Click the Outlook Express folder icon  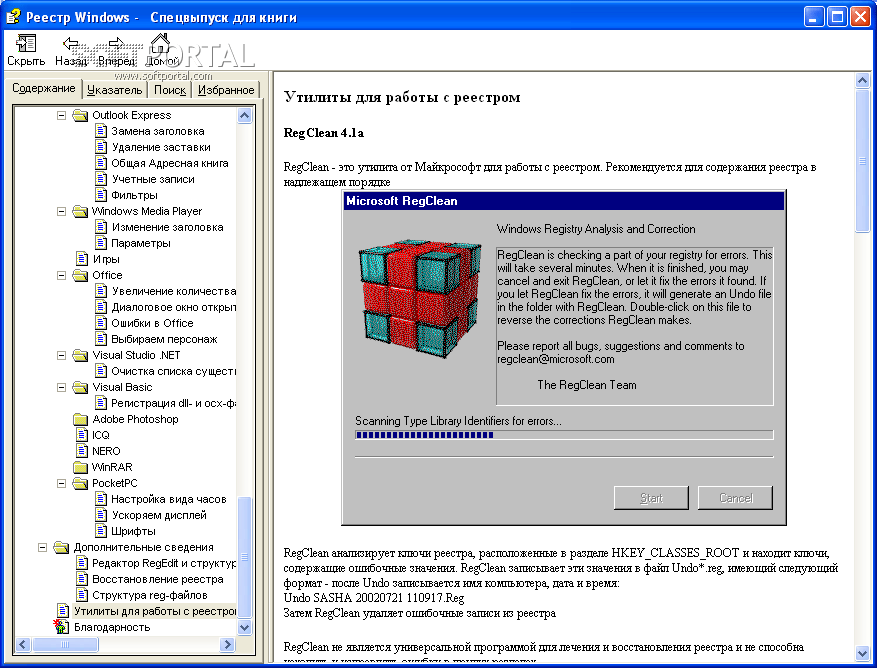pyautogui.click(x=81, y=115)
